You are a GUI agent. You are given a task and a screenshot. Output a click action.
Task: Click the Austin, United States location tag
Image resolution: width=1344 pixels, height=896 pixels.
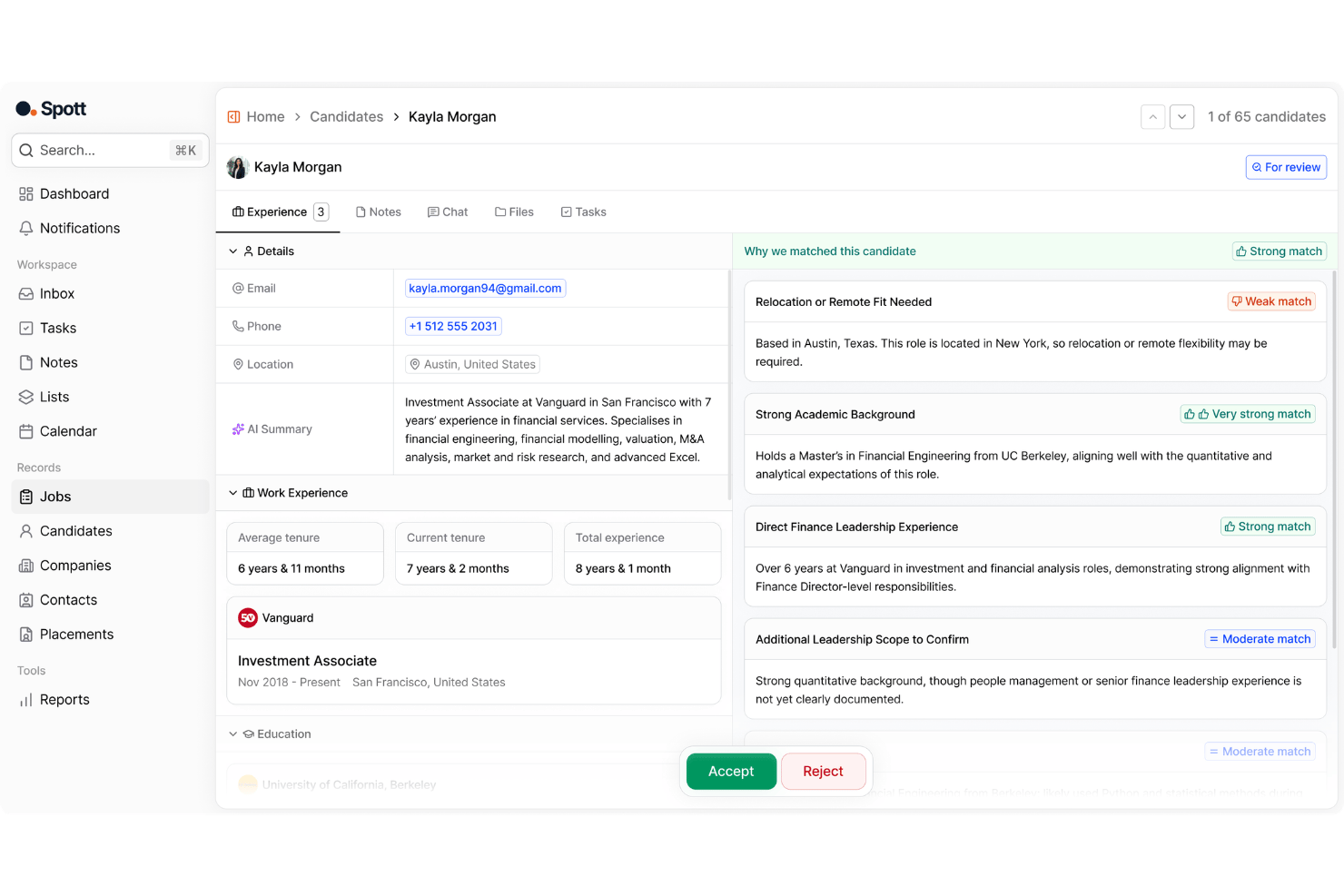472,365
